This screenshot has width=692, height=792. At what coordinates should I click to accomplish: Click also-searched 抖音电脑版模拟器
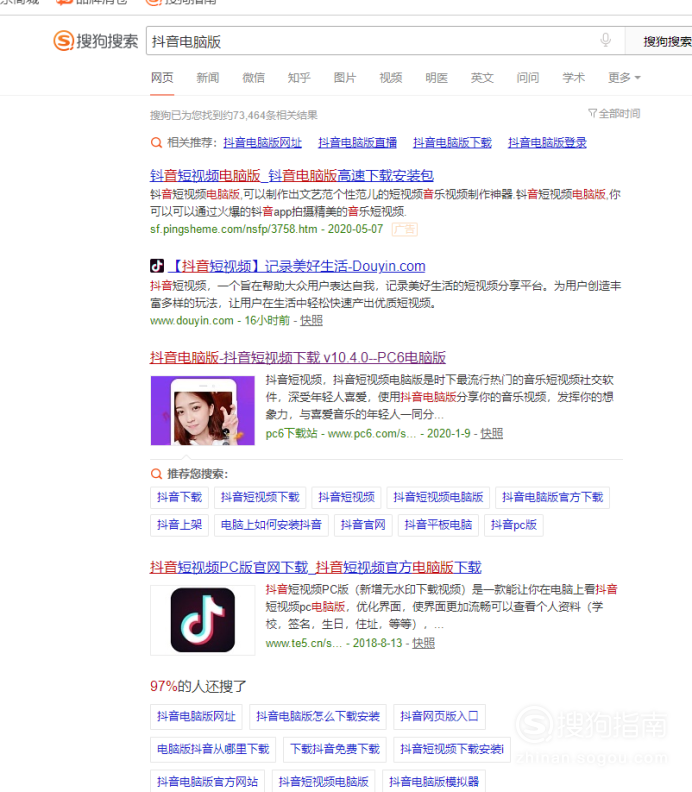click(x=434, y=781)
